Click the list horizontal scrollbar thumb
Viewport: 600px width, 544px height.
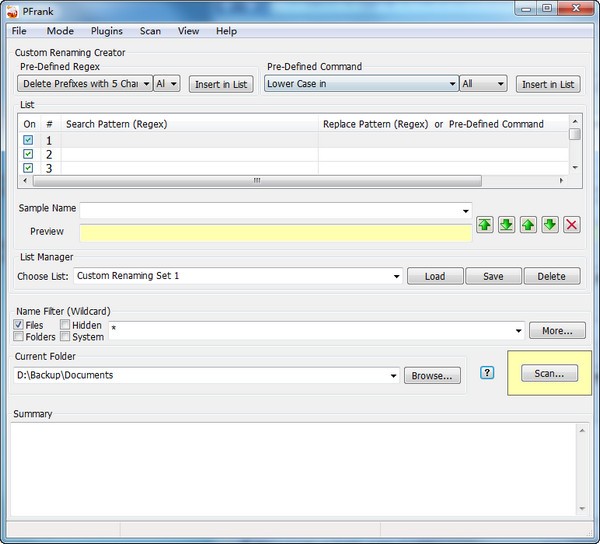[257, 181]
